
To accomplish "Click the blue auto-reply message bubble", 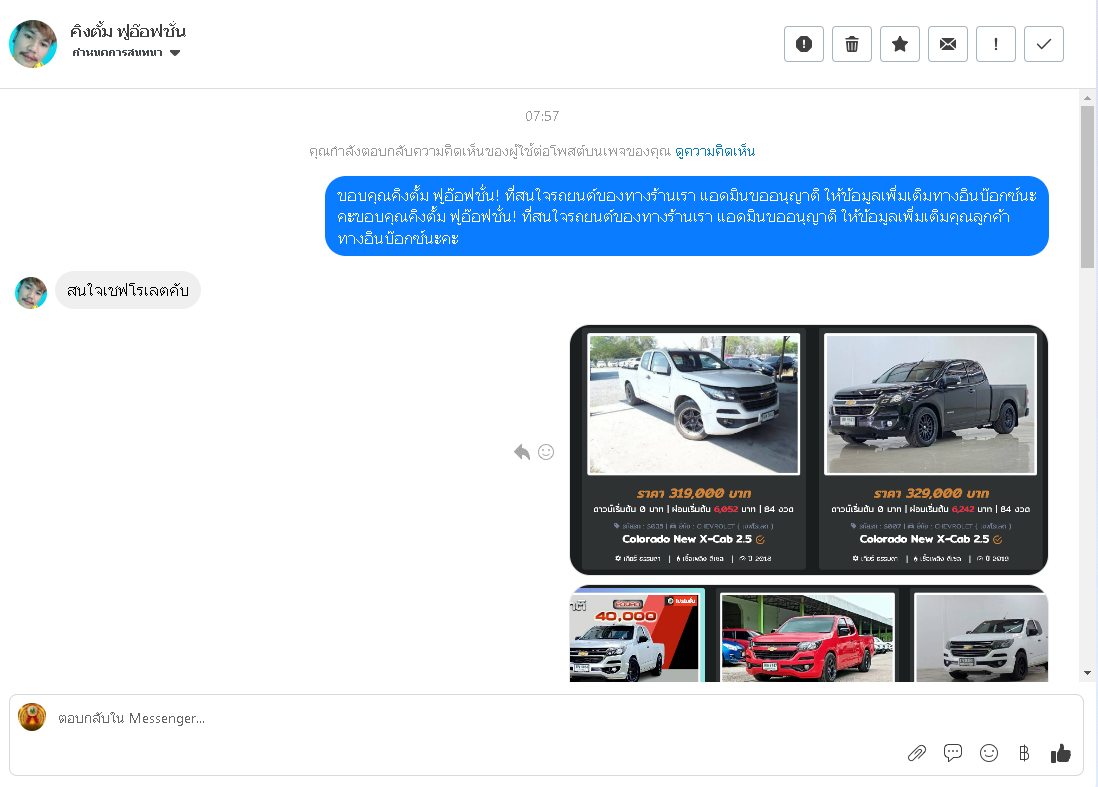I will click(x=686, y=216).
